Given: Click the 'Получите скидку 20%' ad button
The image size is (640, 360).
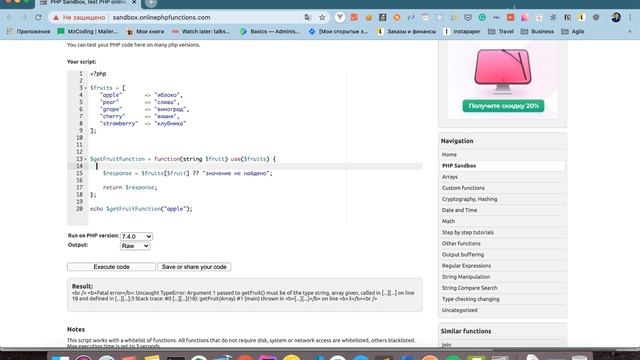Looking at the screenshot, I should click(x=503, y=106).
